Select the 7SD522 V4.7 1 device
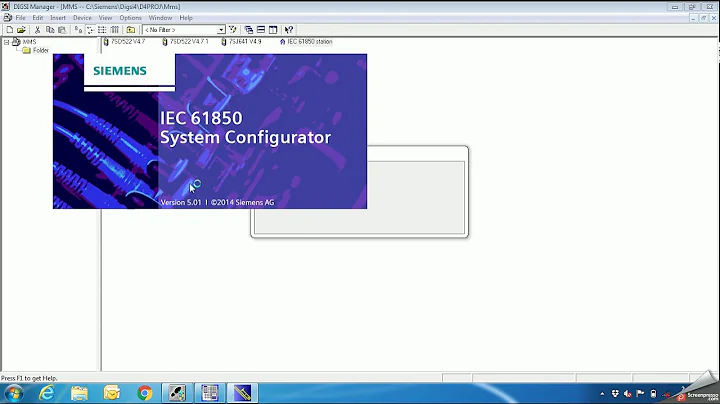This screenshot has height=404, width=720. coord(186,42)
